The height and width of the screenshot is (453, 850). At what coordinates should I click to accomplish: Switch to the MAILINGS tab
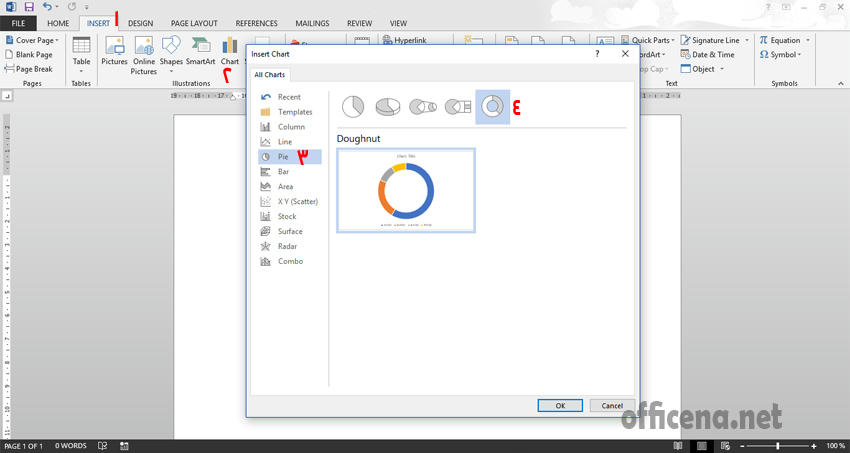[x=312, y=23]
